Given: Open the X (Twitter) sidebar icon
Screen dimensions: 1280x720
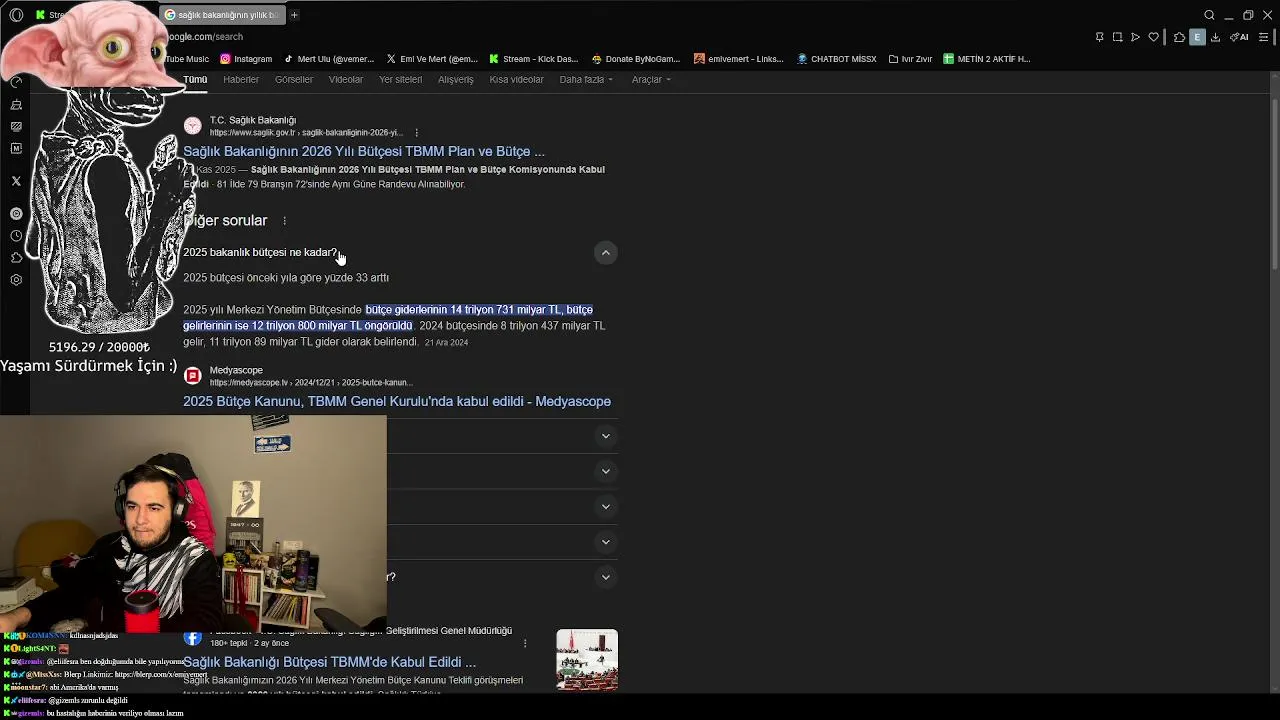Looking at the screenshot, I should 16,181.
